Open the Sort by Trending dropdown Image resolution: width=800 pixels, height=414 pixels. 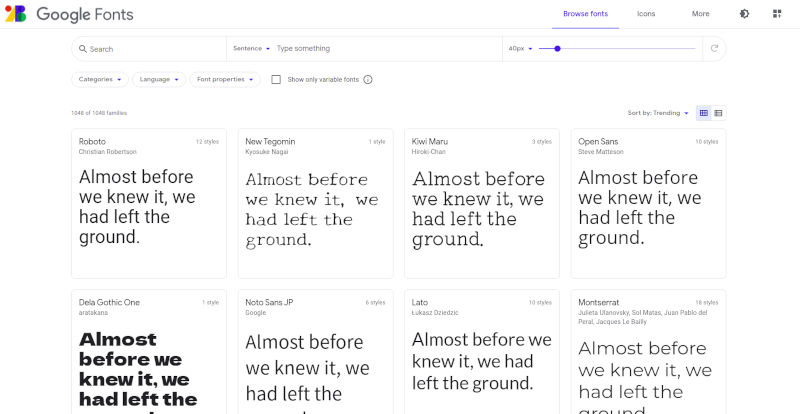pyautogui.click(x=658, y=113)
